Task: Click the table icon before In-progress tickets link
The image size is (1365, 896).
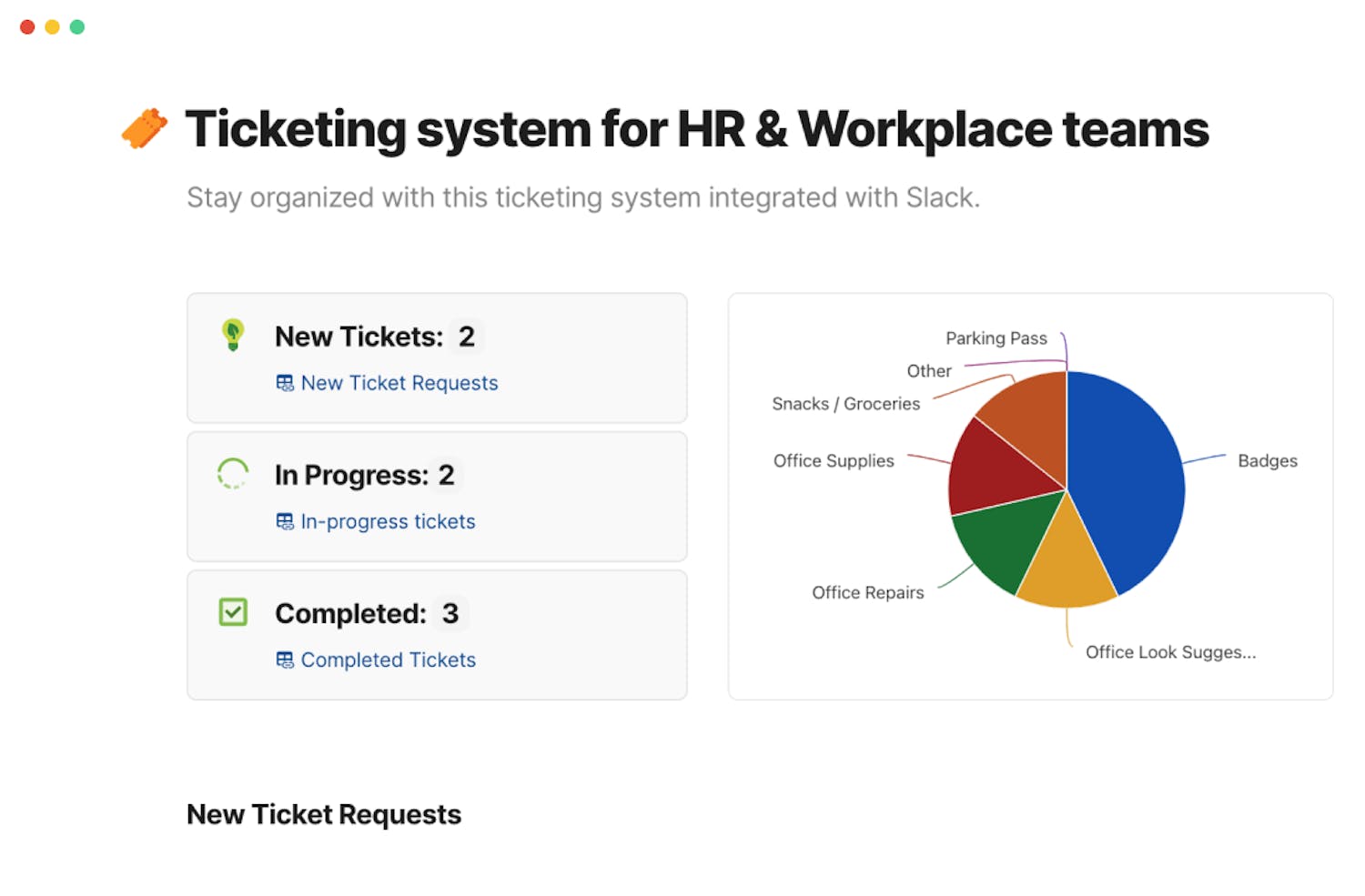Action: pyautogui.click(x=285, y=521)
